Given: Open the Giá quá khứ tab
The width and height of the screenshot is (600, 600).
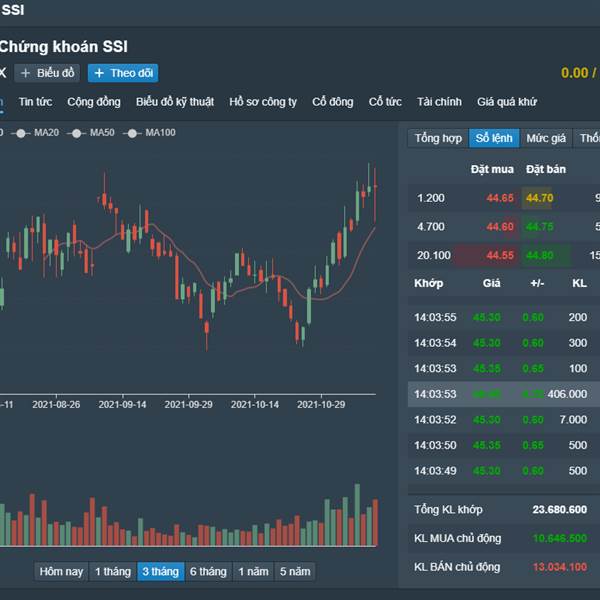Looking at the screenshot, I should point(507,102).
